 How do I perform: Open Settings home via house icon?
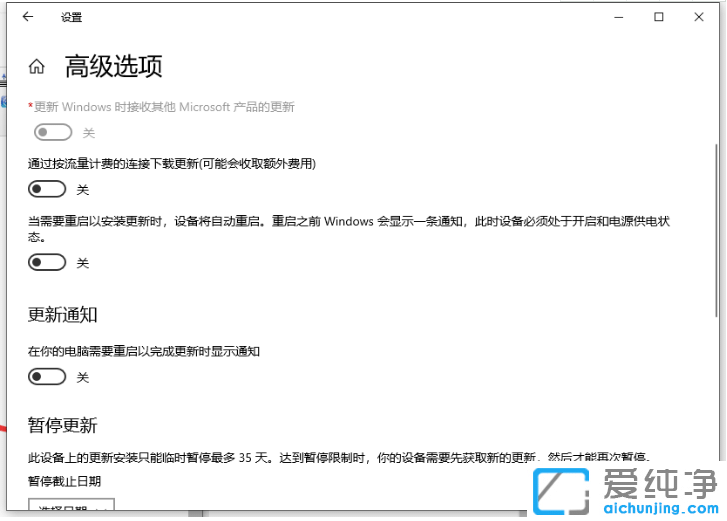point(37,66)
